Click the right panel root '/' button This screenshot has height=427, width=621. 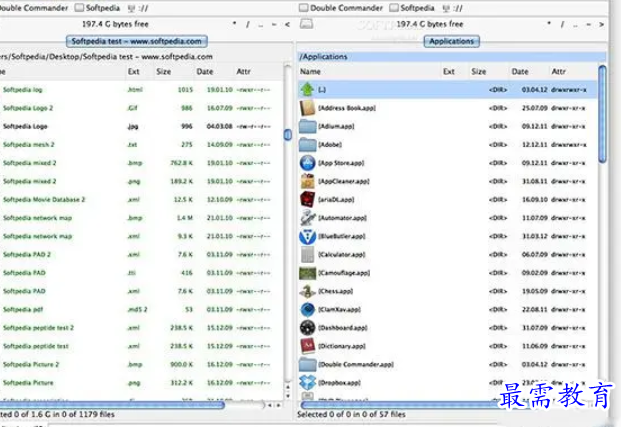click(x=562, y=25)
